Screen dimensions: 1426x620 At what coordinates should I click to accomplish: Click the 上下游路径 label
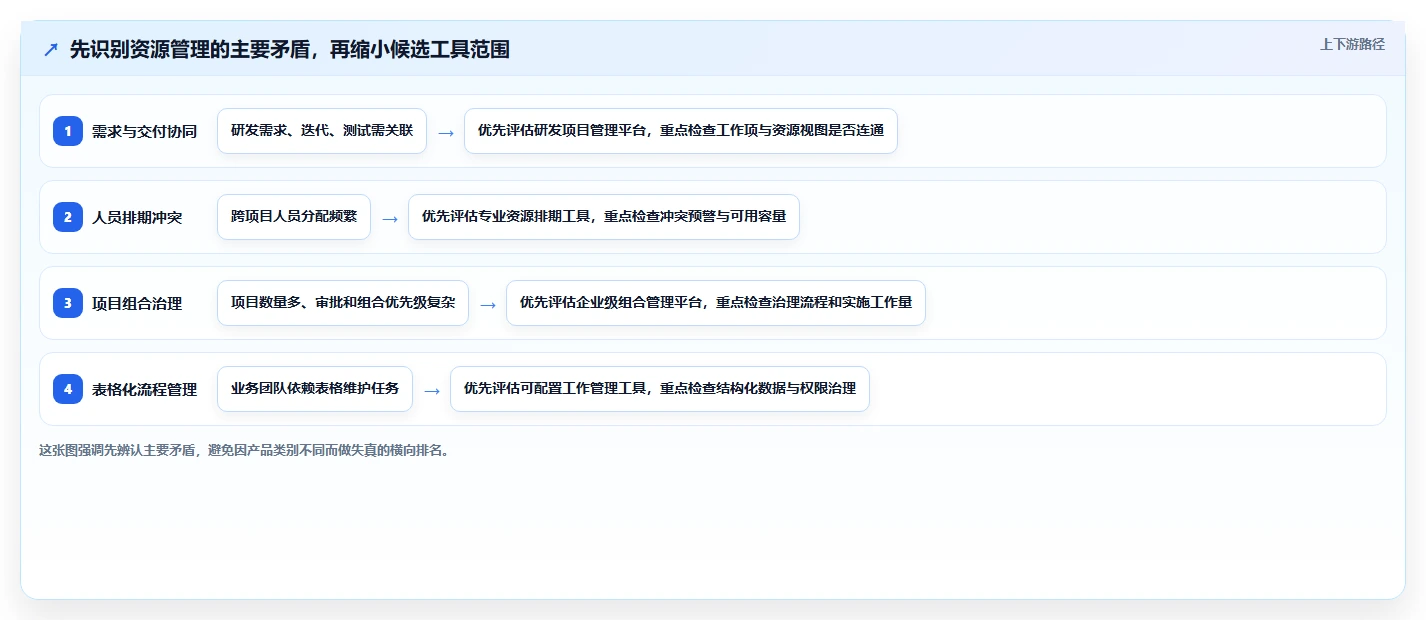[1352, 44]
